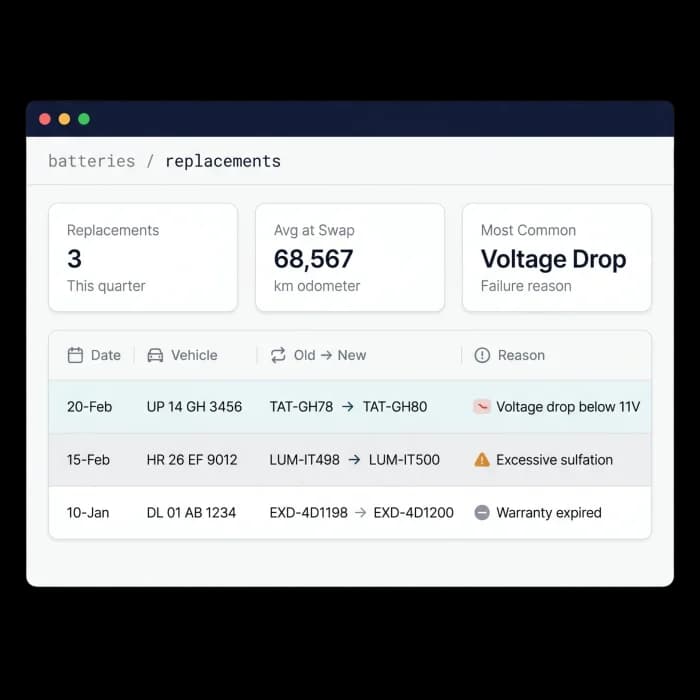Click vehicle DL 01 AB 1234
The height and width of the screenshot is (700, 700).
(191, 512)
